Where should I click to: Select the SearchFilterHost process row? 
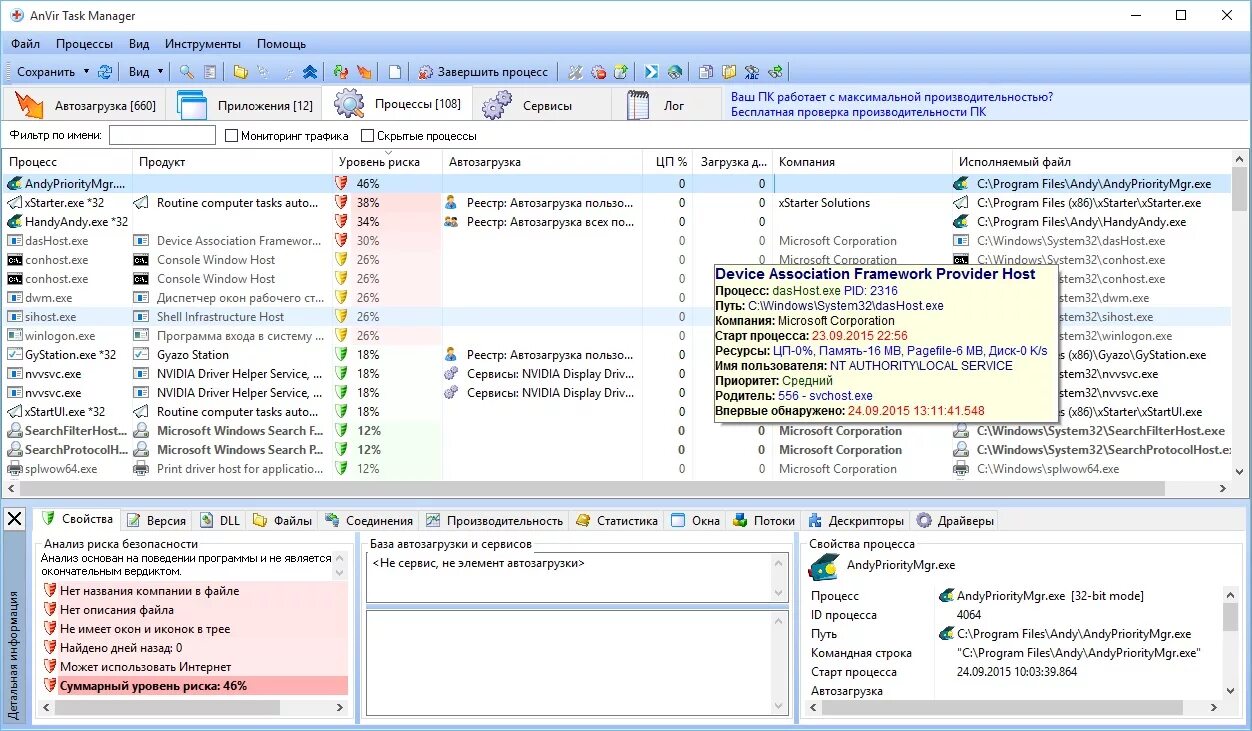pos(617,431)
